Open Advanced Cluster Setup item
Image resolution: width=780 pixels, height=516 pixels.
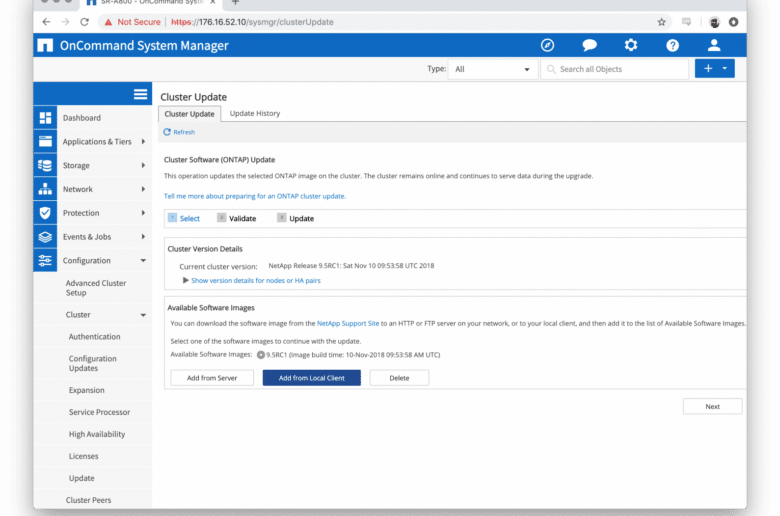(x=96, y=288)
